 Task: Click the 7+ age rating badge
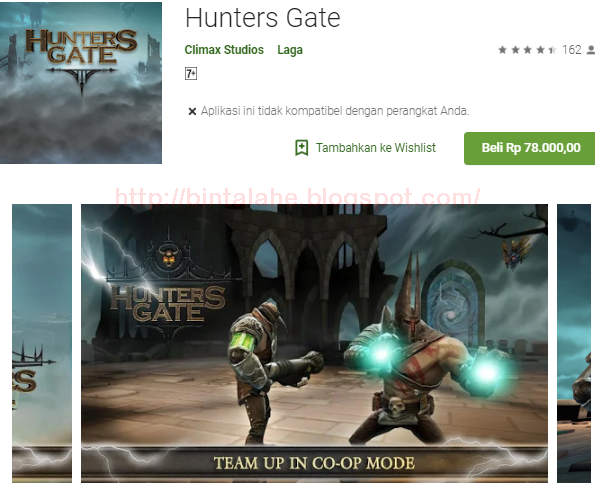pos(191,74)
